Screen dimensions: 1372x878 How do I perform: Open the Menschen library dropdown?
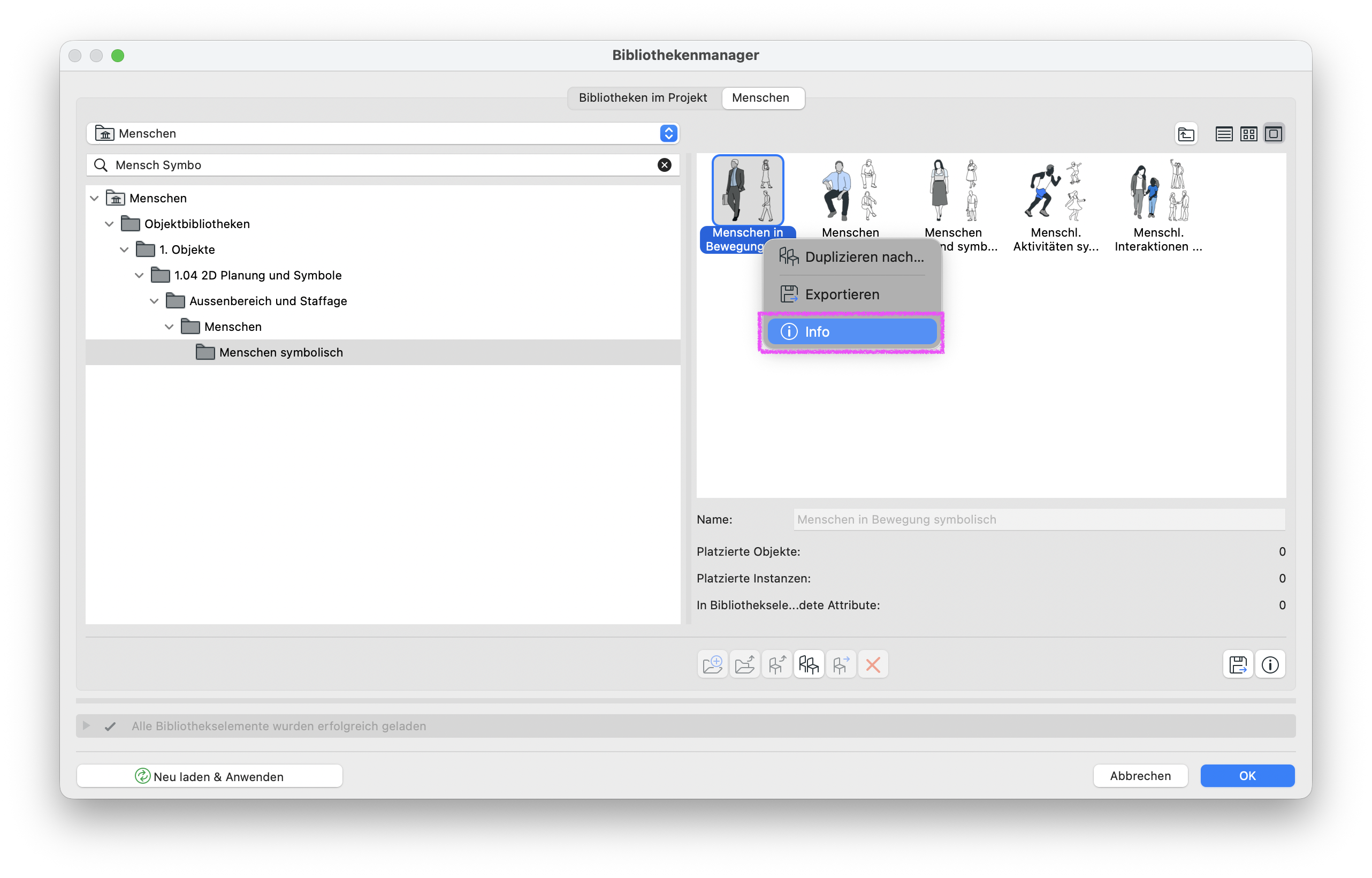coord(382,133)
